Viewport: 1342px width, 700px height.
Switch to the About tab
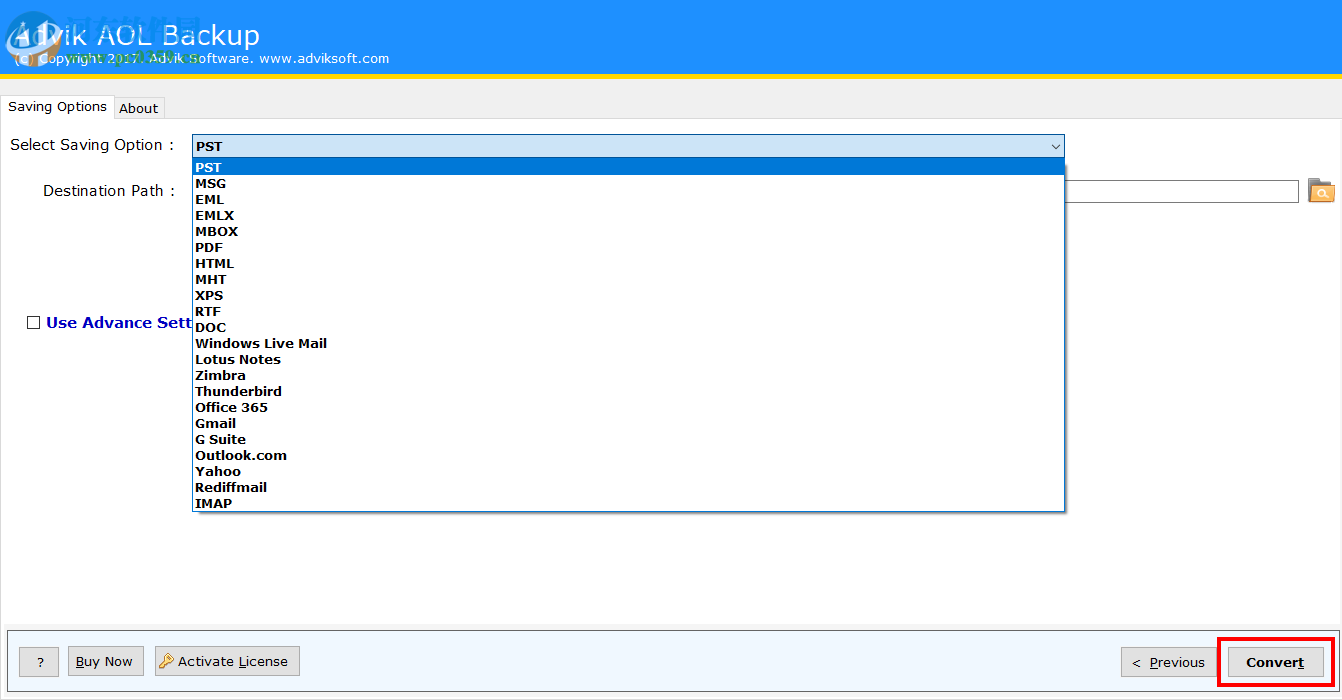point(138,107)
